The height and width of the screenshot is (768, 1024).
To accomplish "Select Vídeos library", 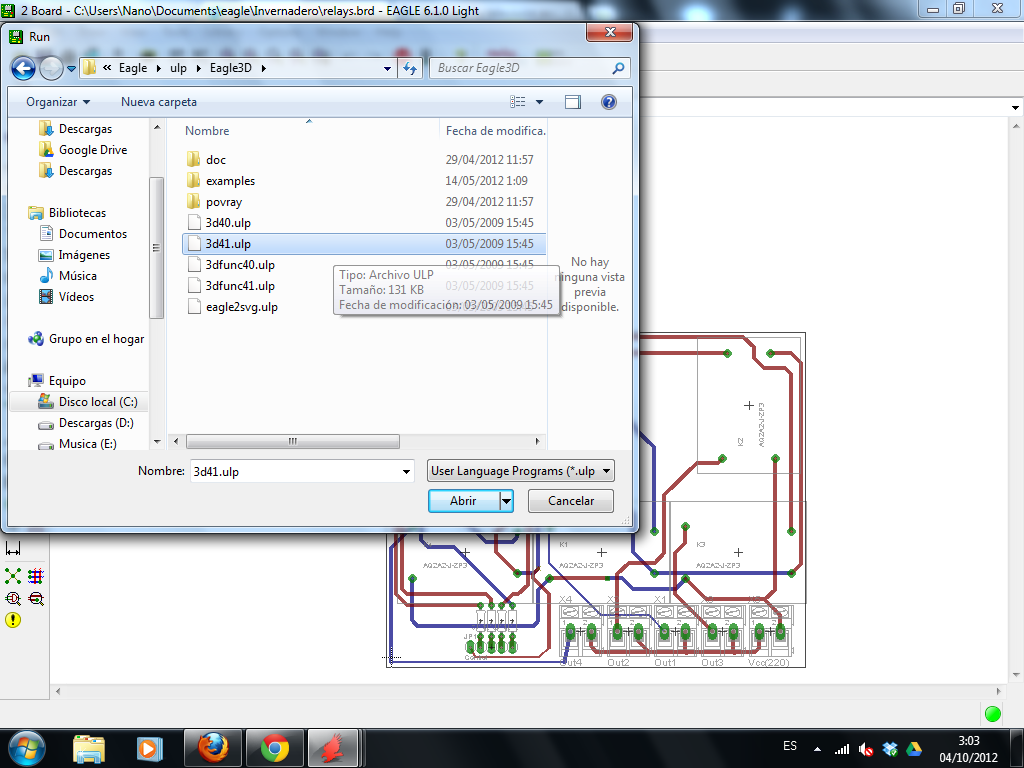I will (76, 296).
